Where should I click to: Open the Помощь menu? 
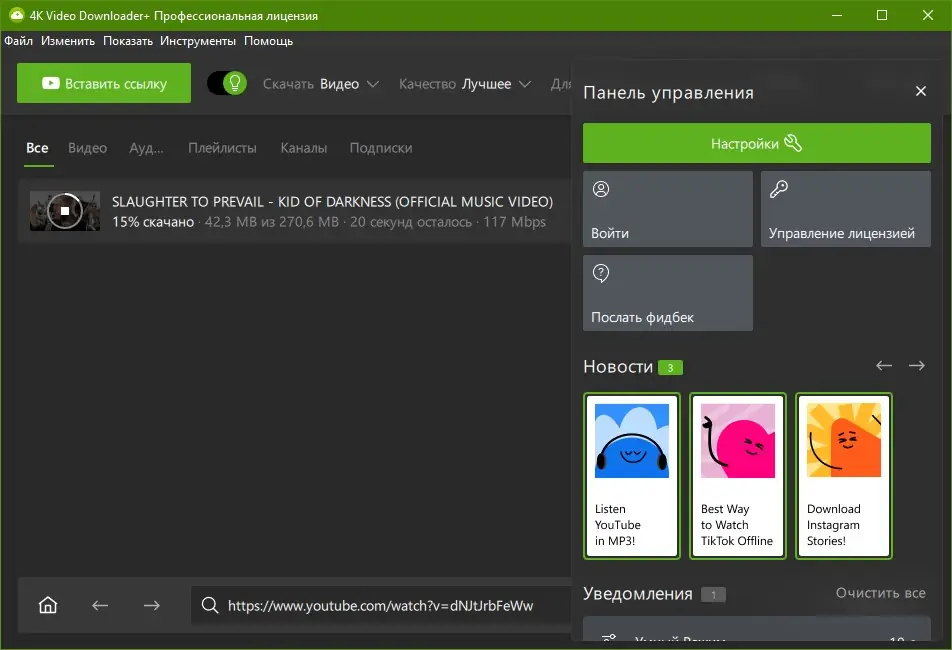[x=268, y=41]
